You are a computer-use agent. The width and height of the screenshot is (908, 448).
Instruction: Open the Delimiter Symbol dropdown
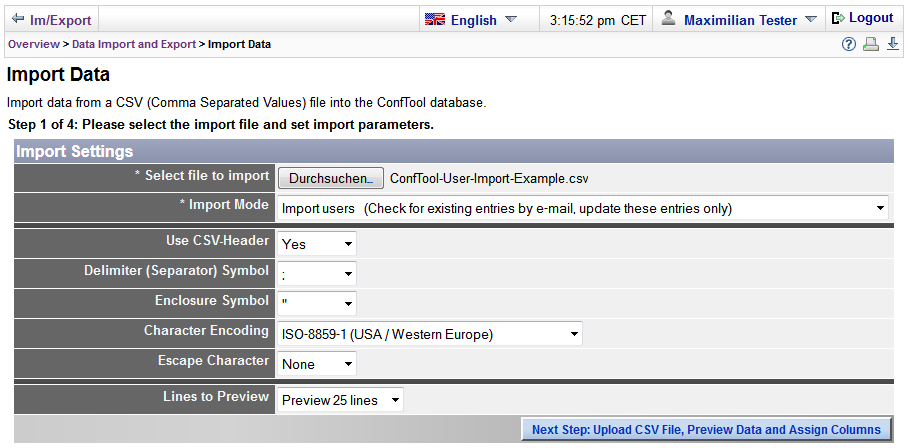(x=317, y=274)
